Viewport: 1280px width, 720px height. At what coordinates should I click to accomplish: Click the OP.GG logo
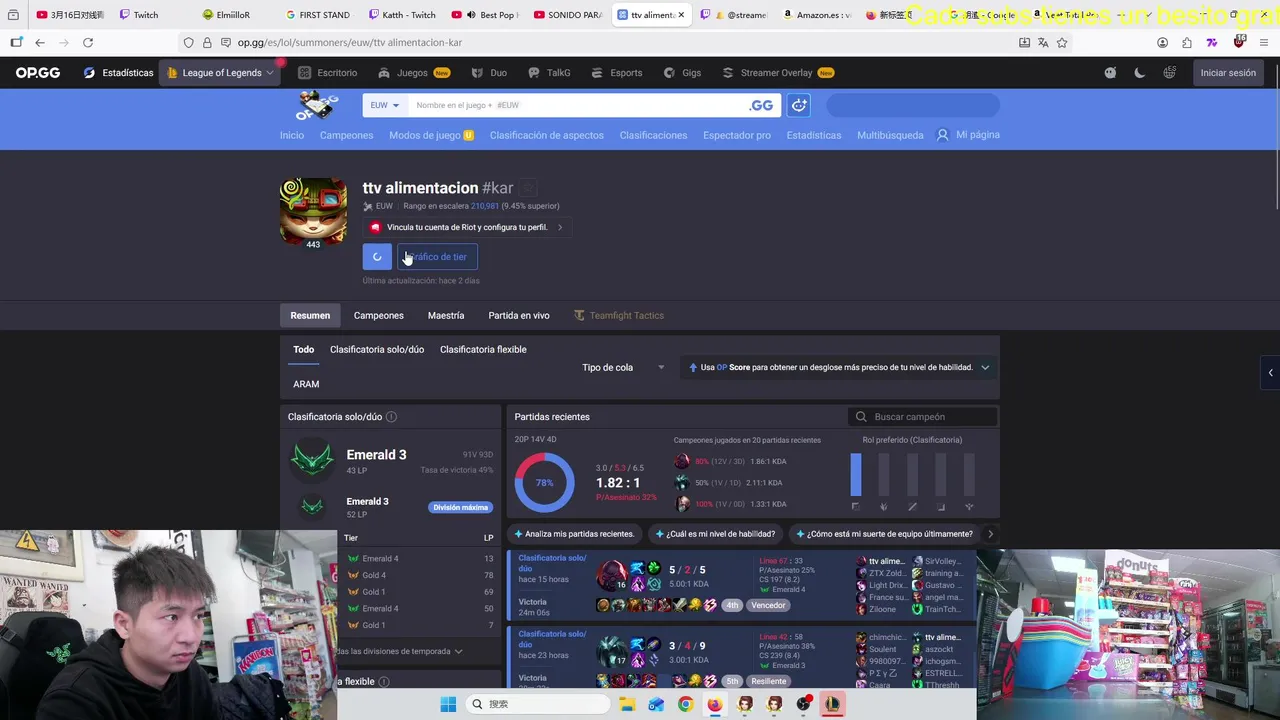click(x=38, y=73)
